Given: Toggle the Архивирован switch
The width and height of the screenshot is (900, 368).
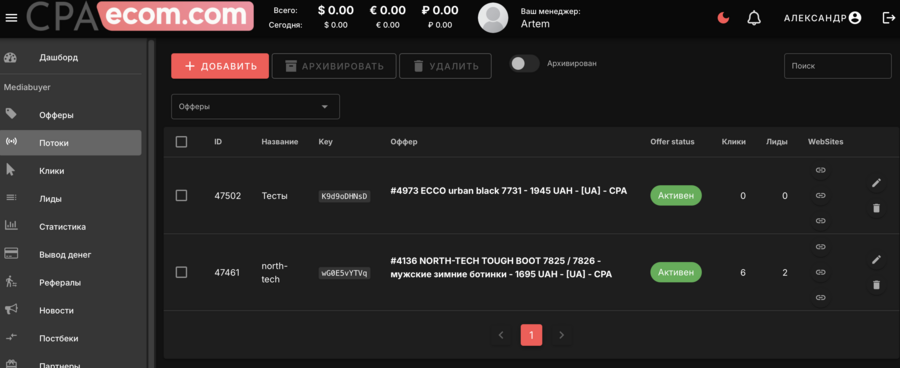Looking at the screenshot, I should click(x=524, y=64).
